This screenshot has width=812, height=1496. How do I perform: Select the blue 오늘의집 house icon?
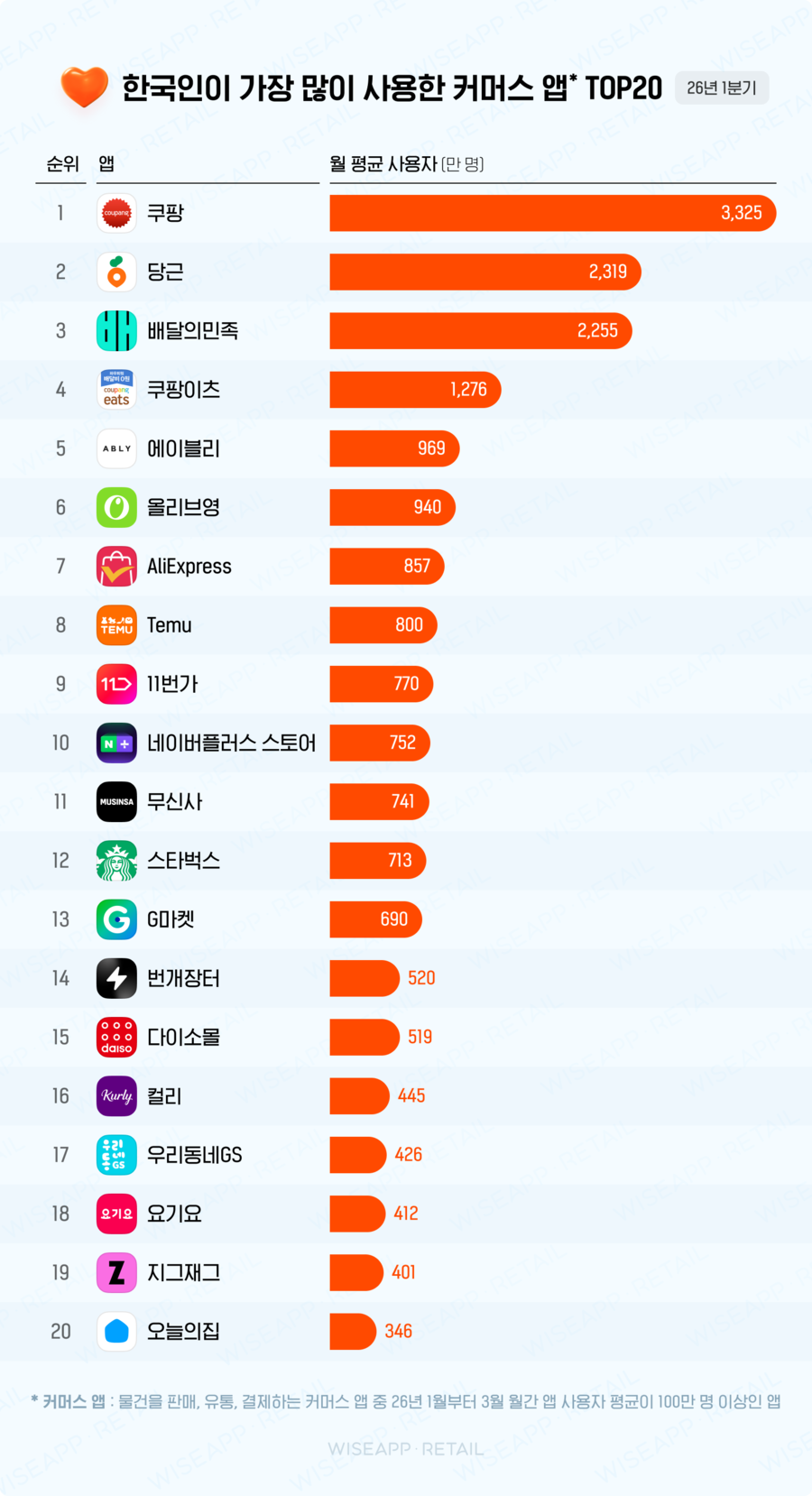[x=116, y=1331]
